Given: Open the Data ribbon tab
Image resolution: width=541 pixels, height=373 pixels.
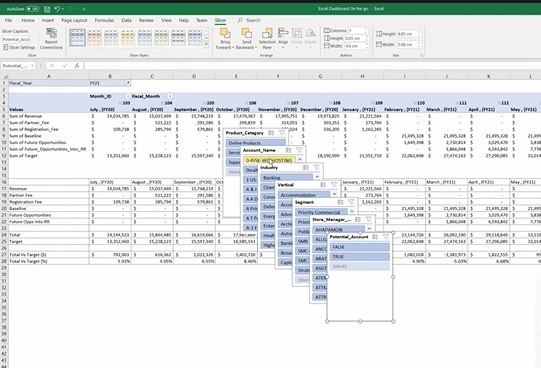Looking at the screenshot, I should (x=126, y=20).
